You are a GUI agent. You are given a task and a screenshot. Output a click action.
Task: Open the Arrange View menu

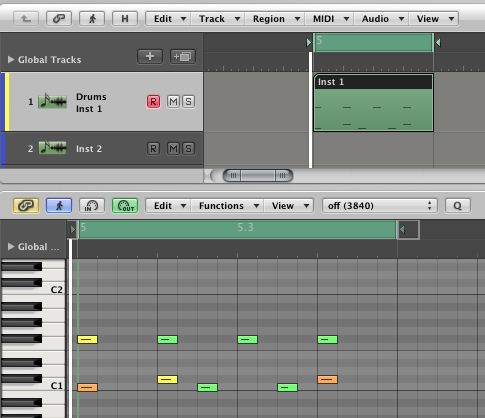(434, 19)
